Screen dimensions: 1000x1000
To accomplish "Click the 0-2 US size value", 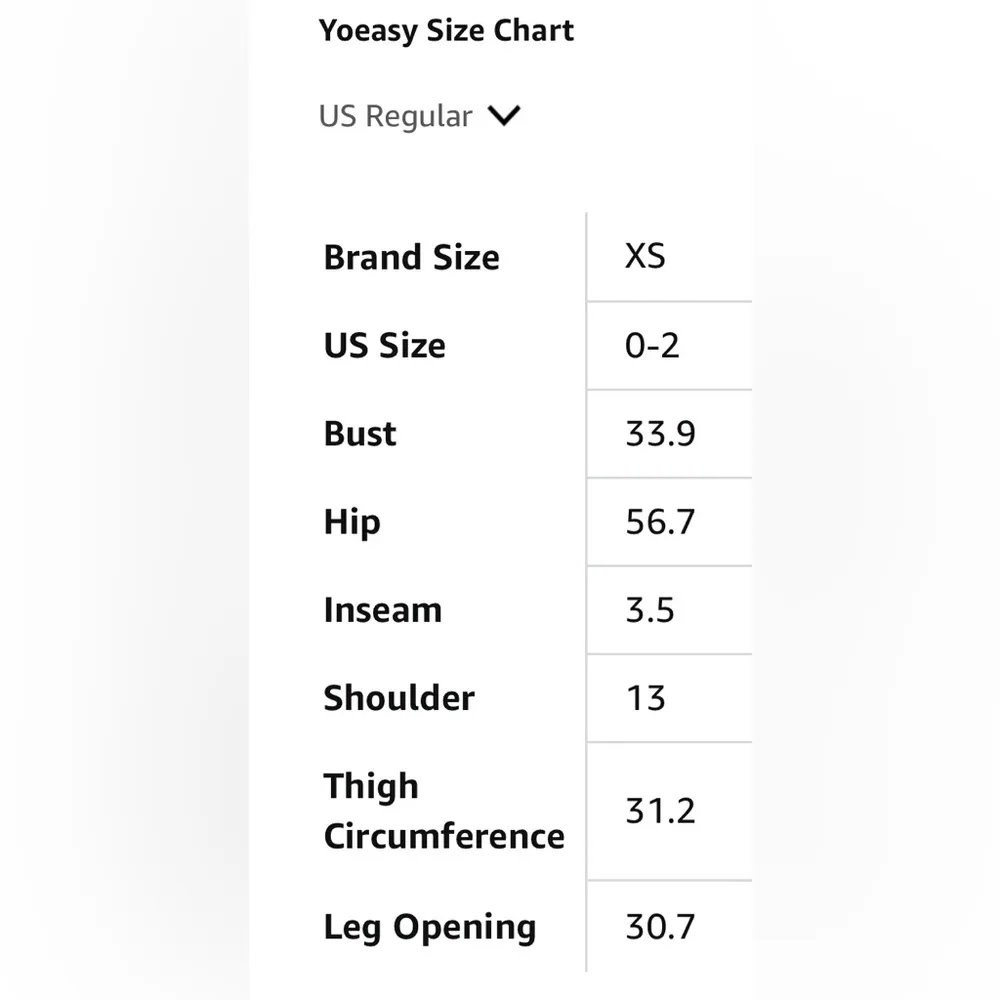I will coord(652,346).
